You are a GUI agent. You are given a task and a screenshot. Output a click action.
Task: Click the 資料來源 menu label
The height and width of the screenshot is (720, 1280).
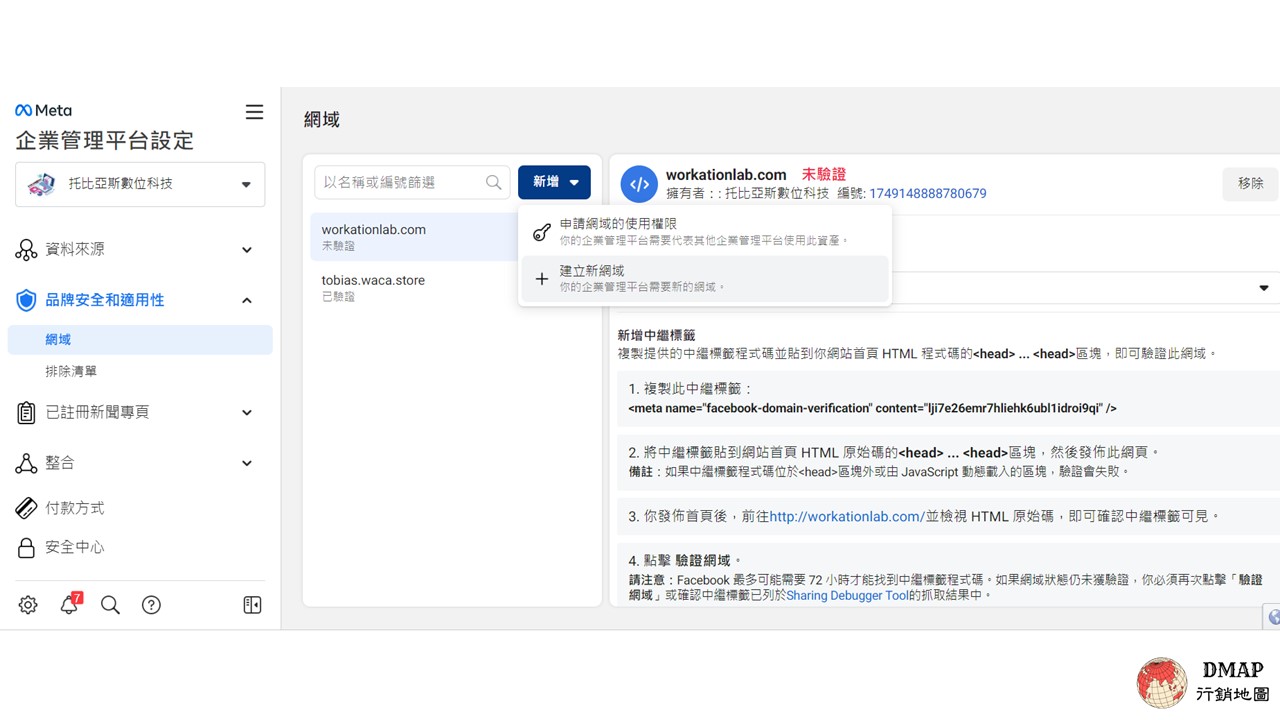coord(75,249)
